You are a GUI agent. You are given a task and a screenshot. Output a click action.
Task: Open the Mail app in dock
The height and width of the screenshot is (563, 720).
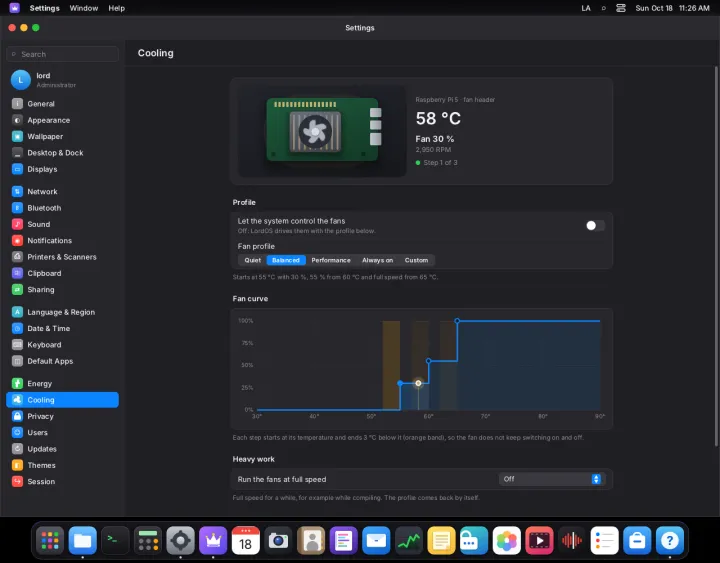[x=376, y=540]
